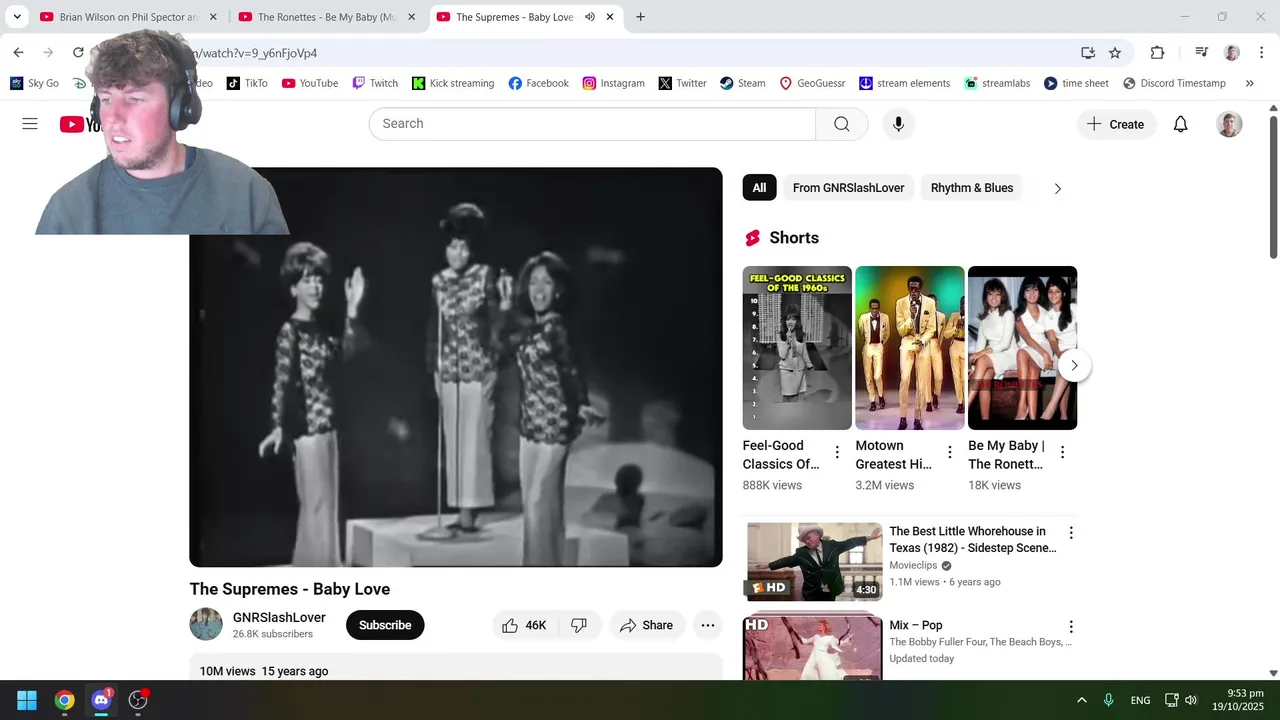
Task: Expand the tab search dropdown arrow
Action: (17, 17)
